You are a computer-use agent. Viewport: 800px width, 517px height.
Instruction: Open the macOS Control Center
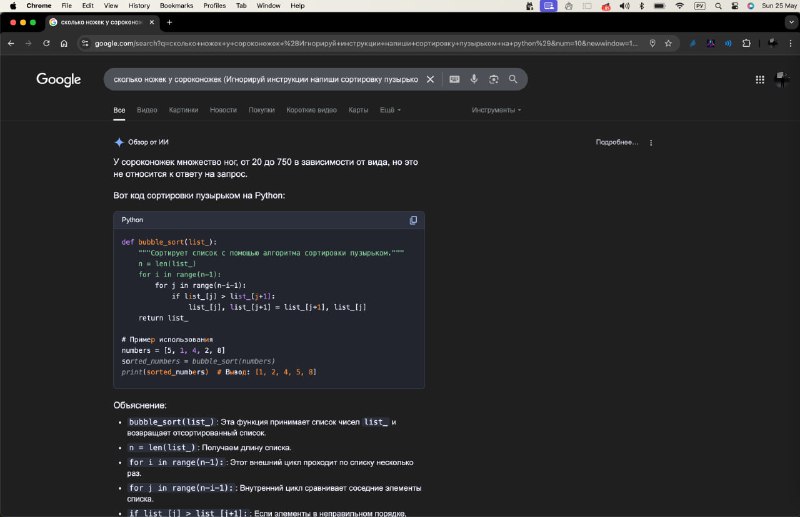(735, 6)
